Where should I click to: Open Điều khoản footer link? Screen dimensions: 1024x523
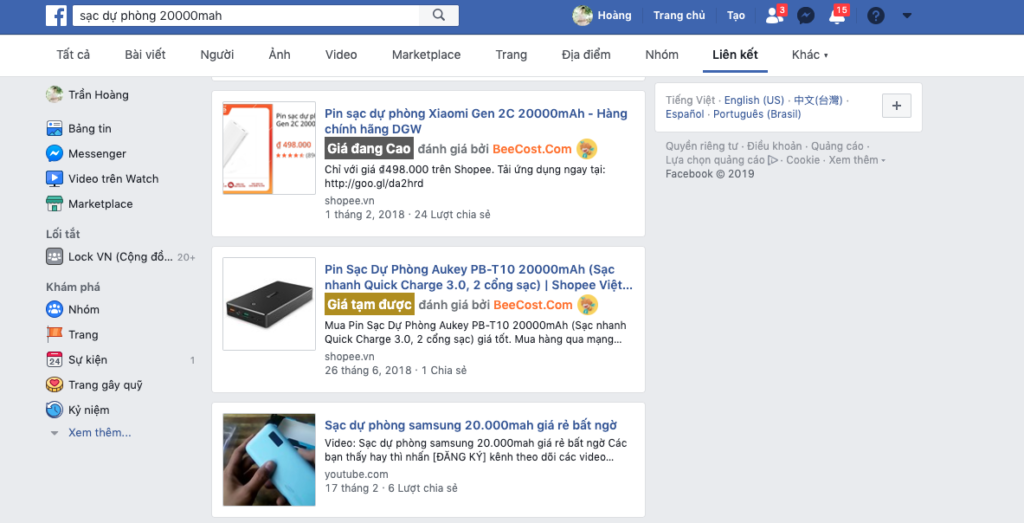[775, 146]
